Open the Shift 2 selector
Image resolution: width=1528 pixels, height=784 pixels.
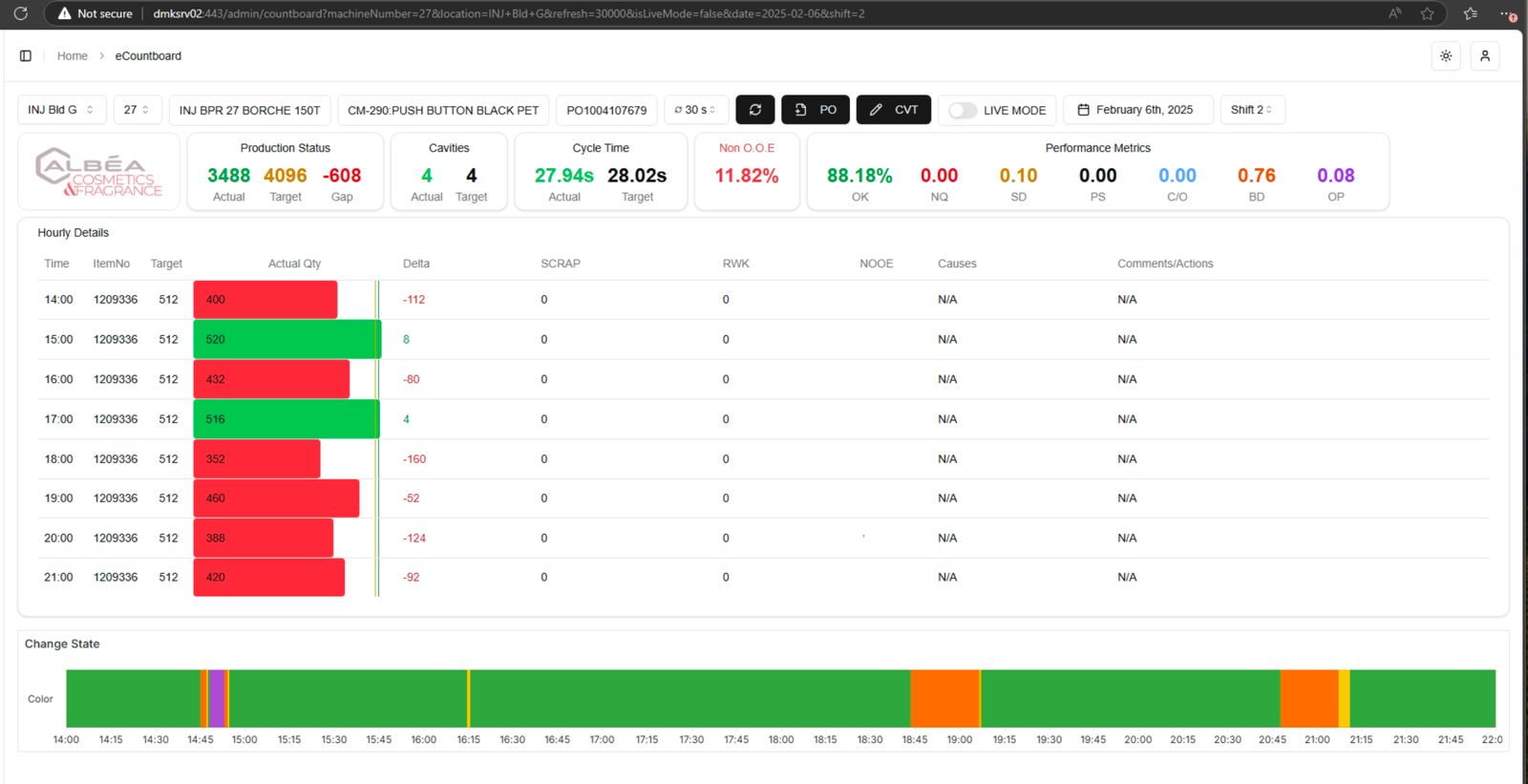1251,110
